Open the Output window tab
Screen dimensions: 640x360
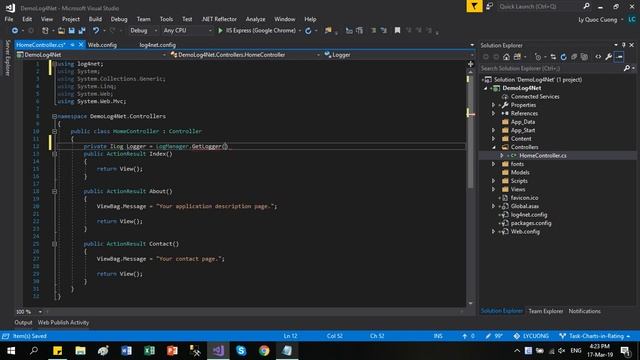click(23, 322)
